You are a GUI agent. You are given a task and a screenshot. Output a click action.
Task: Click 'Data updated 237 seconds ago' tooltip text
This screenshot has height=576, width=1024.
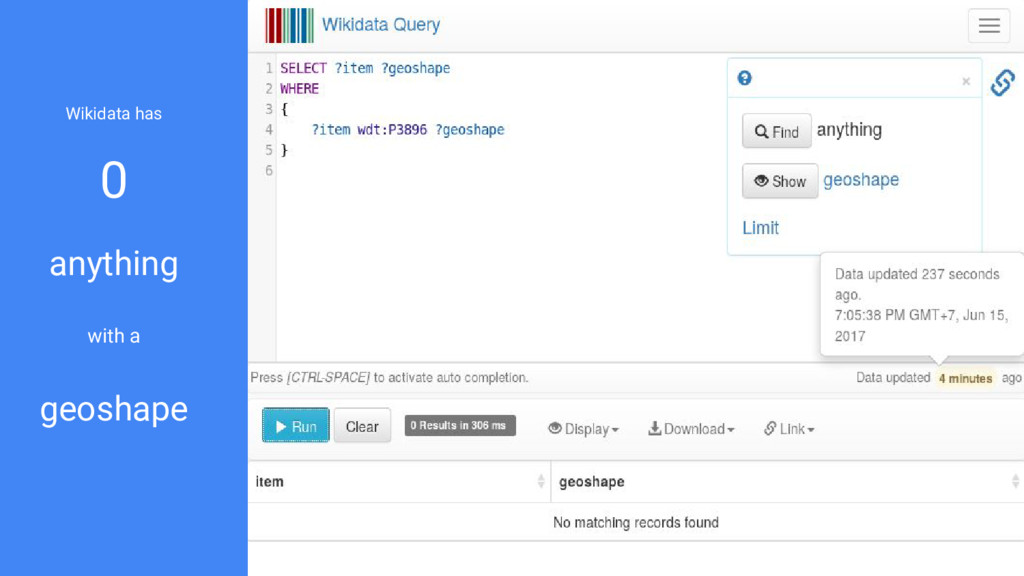917,284
